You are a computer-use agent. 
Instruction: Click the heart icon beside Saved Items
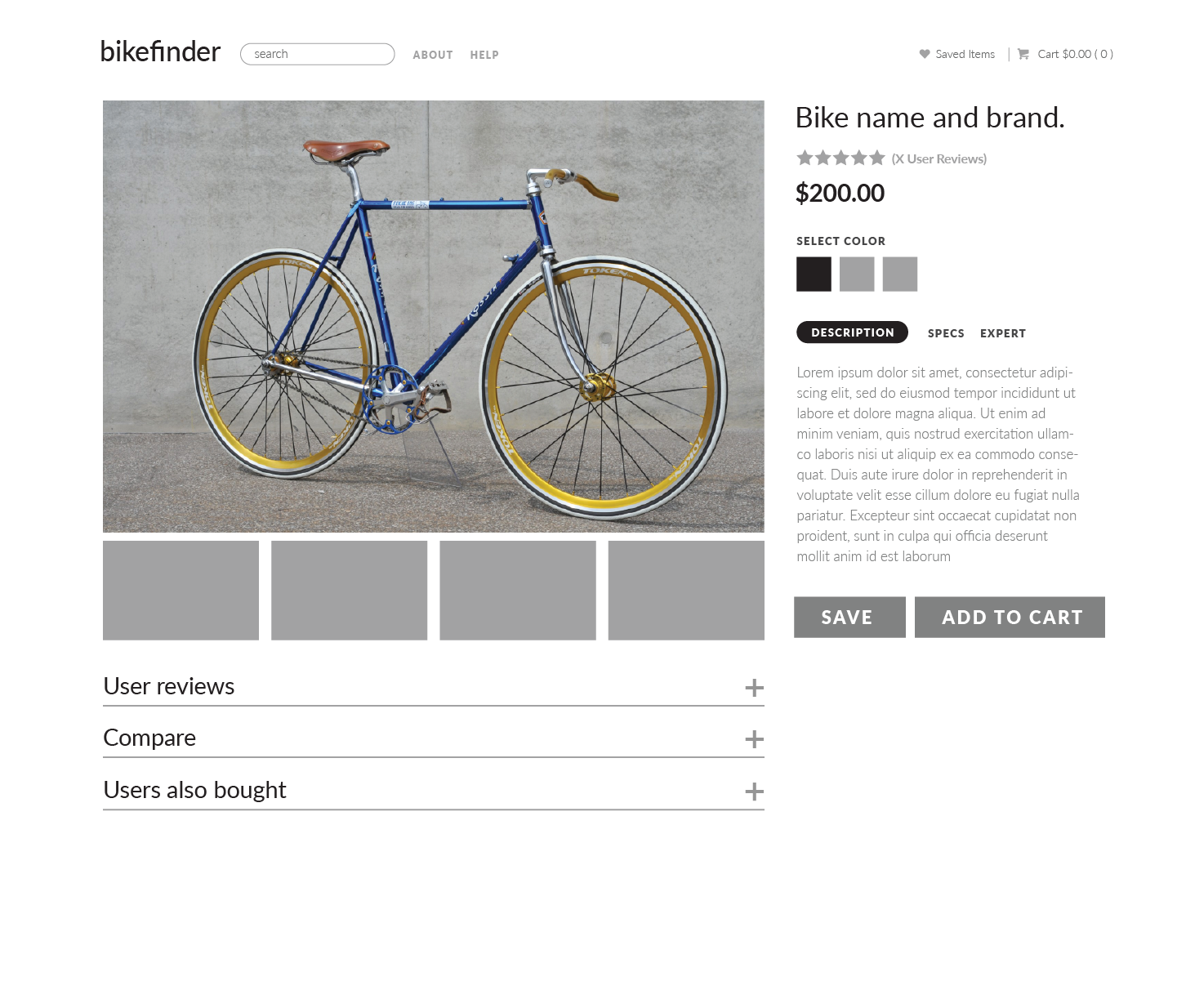(x=925, y=54)
